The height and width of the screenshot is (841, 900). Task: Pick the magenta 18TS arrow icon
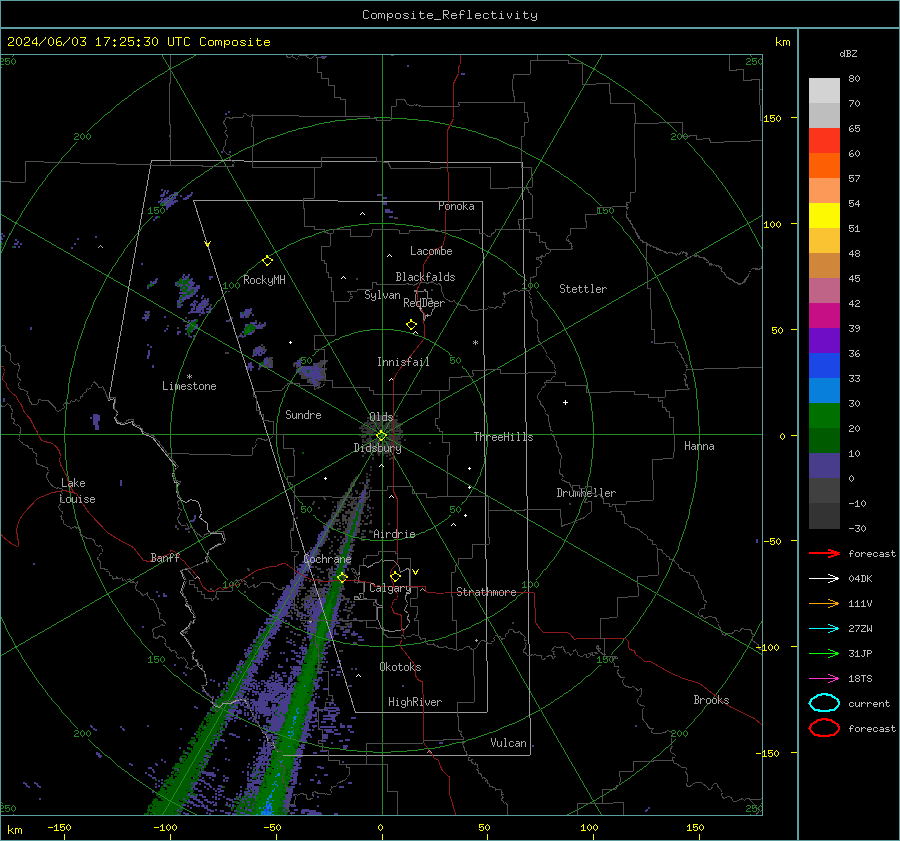coord(824,679)
